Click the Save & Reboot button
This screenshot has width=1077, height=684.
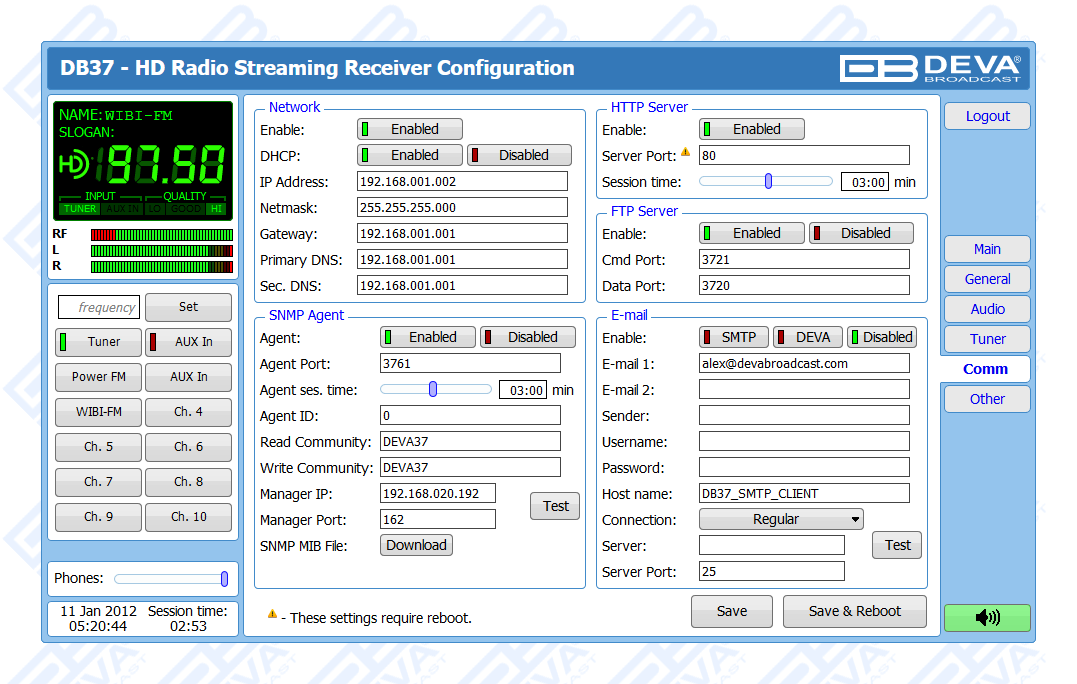coord(854,611)
